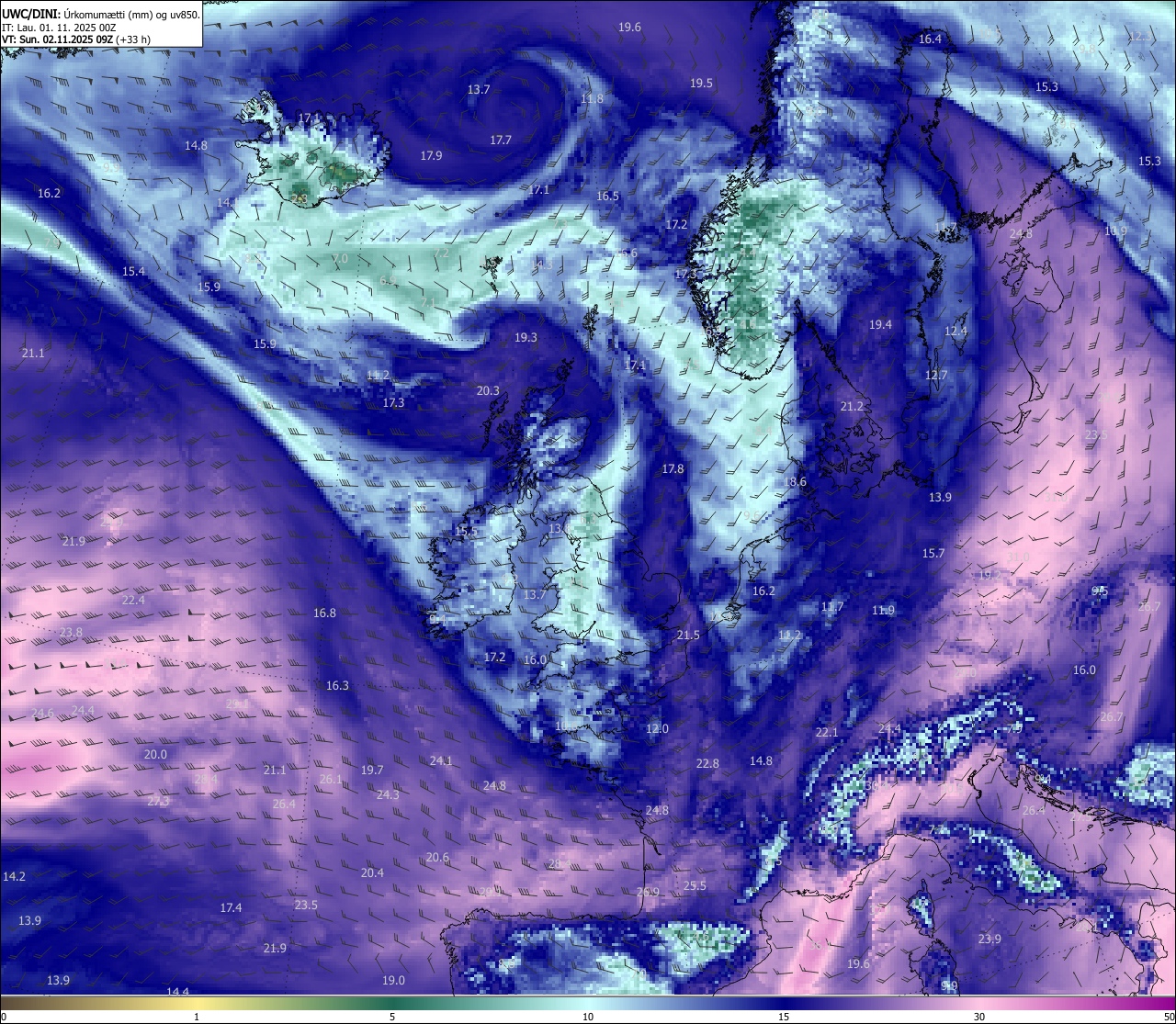Click the 15.4 value on the map
Screen dimensions: 1176x1024
click(133, 271)
